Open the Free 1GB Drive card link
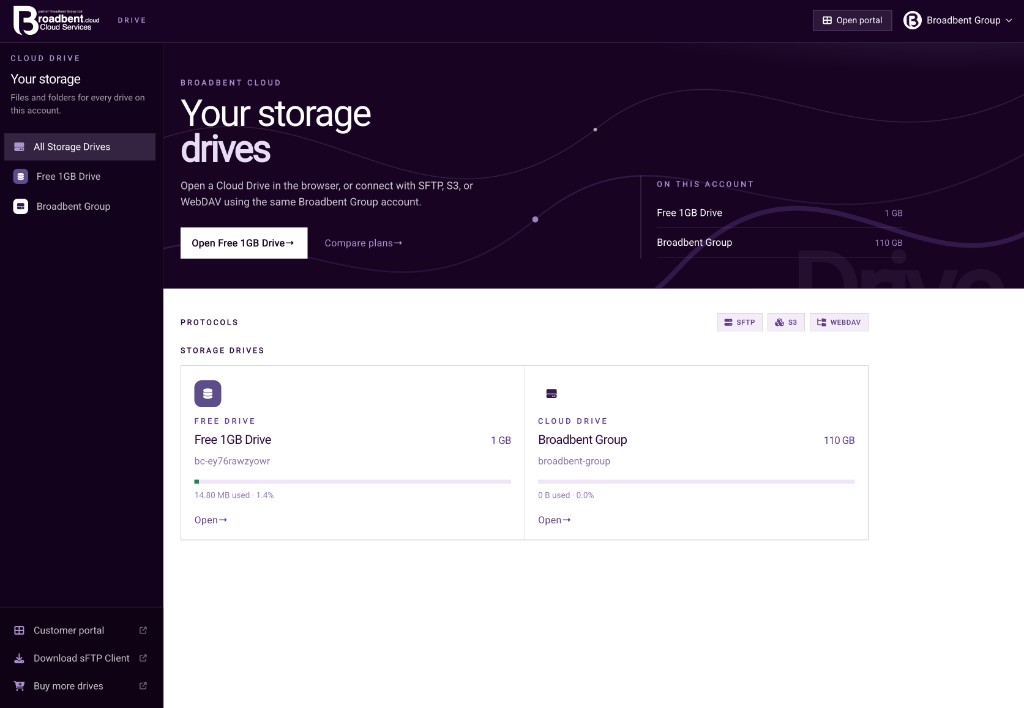This screenshot has height=708, width=1024. 210,520
